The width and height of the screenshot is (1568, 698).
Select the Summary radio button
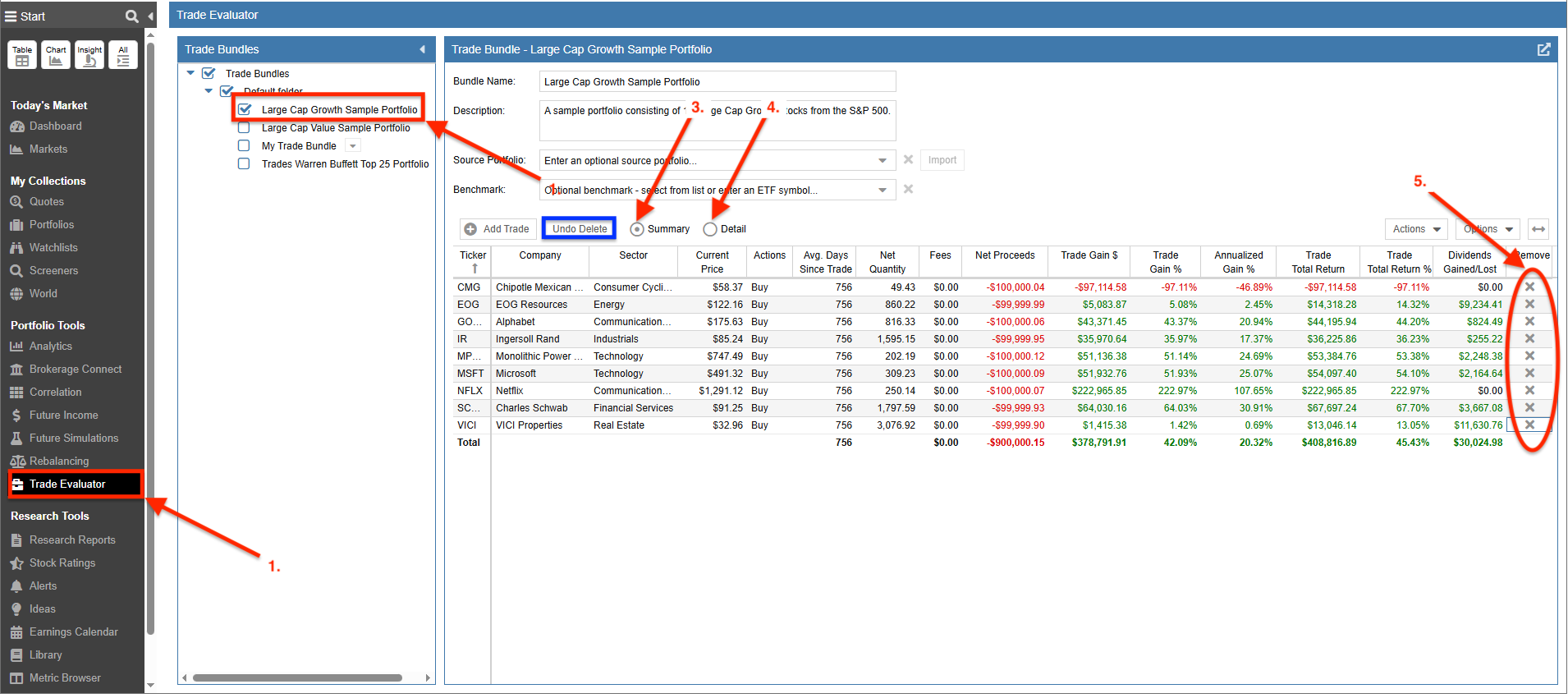click(x=637, y=229)
